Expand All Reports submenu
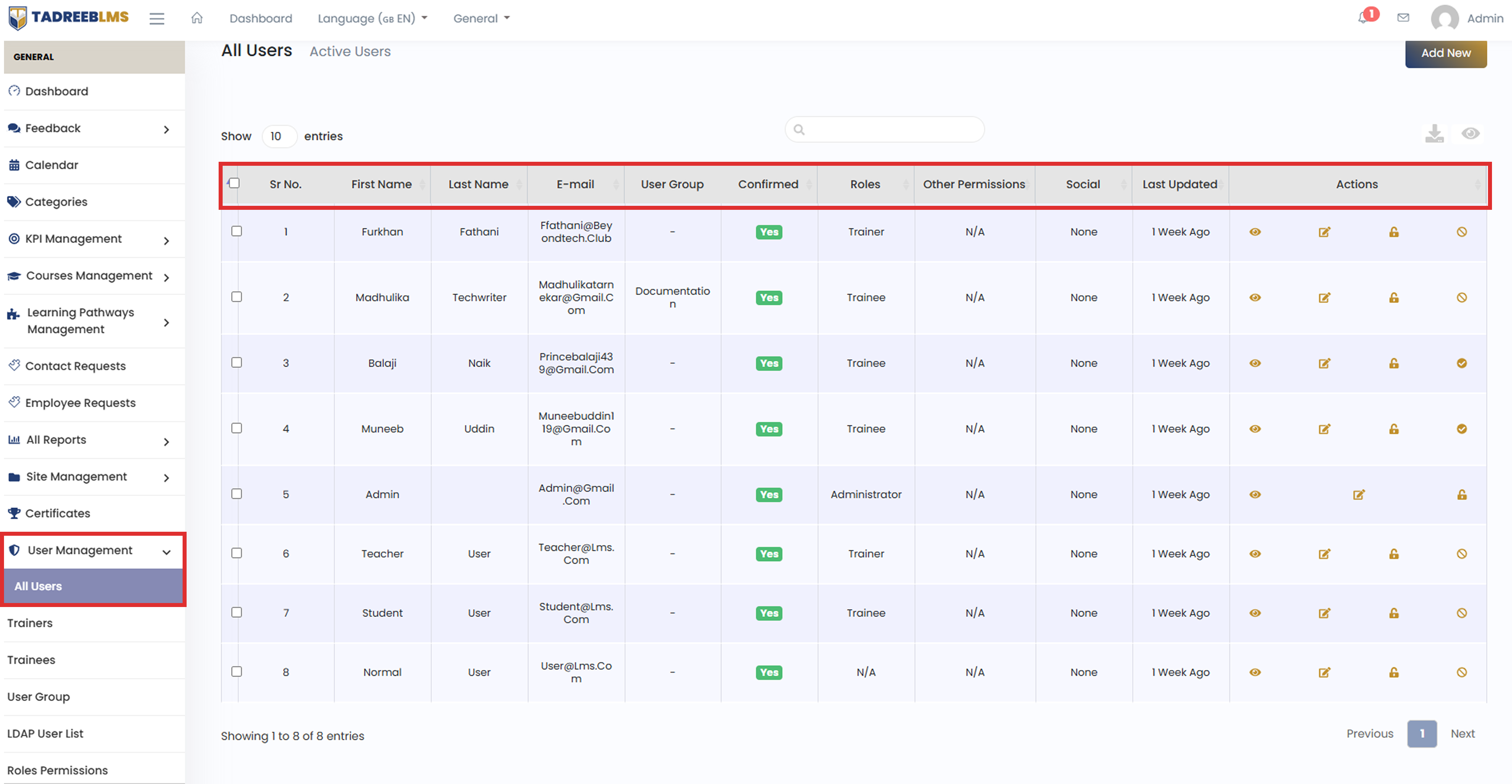 (x=94, y=440)
